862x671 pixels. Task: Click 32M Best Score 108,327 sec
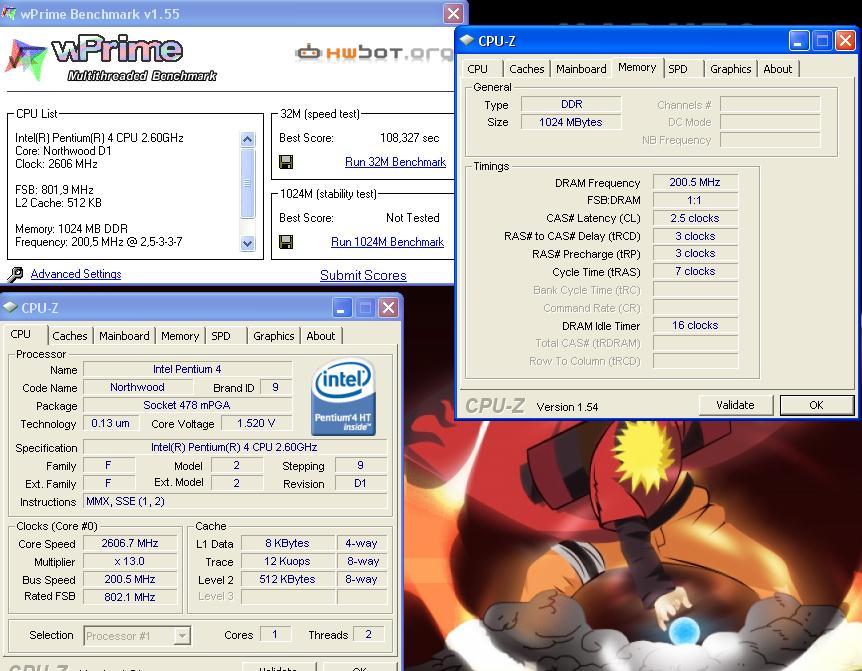click(x=410, y=138)
